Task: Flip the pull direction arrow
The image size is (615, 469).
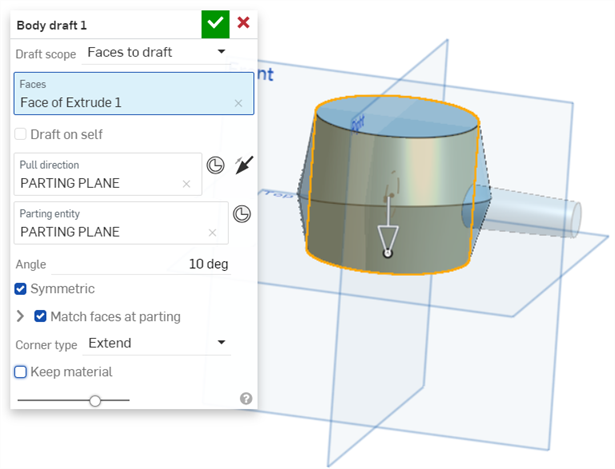Action: 243,165
